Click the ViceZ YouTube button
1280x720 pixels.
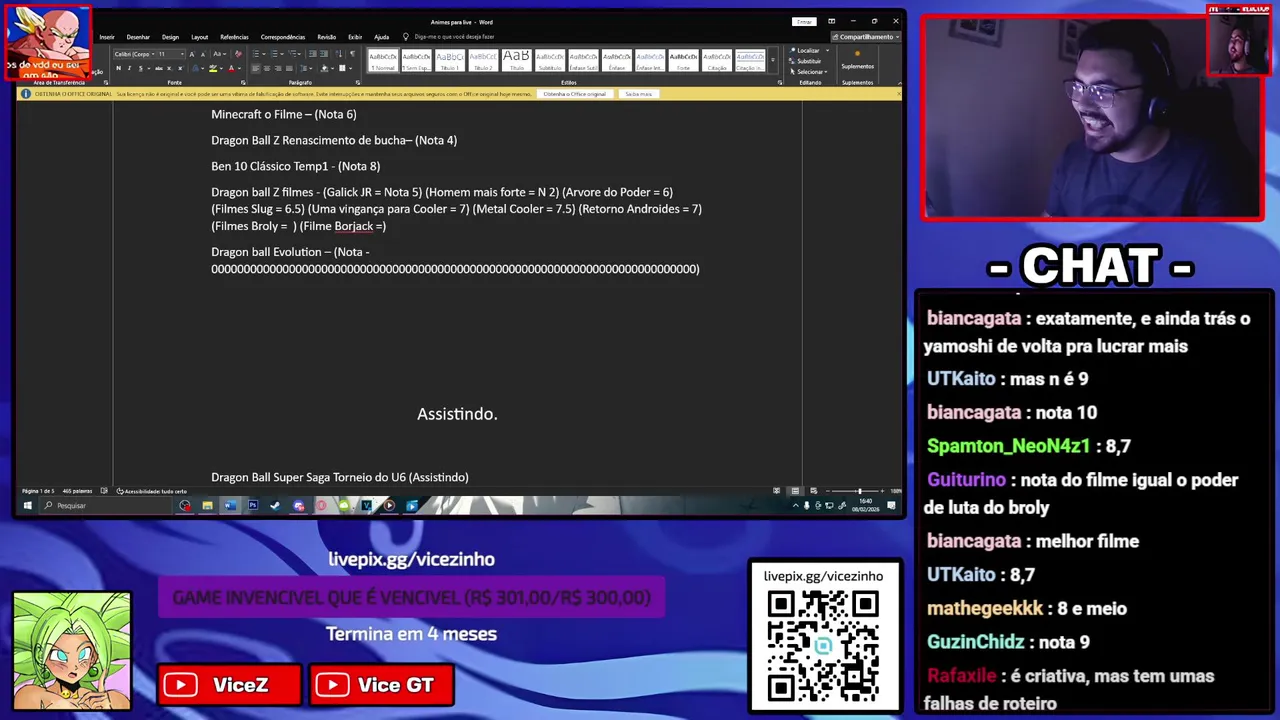point(229,685)
